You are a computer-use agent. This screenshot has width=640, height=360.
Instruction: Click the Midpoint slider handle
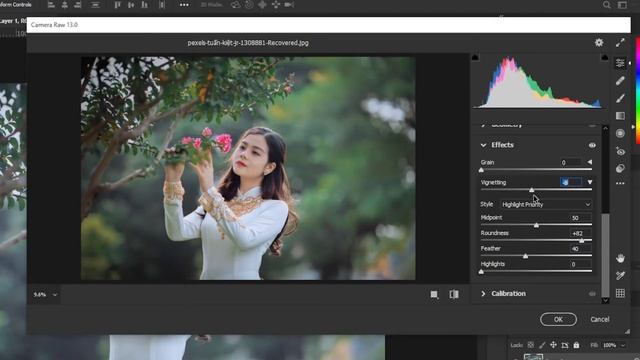coord(536,225)
